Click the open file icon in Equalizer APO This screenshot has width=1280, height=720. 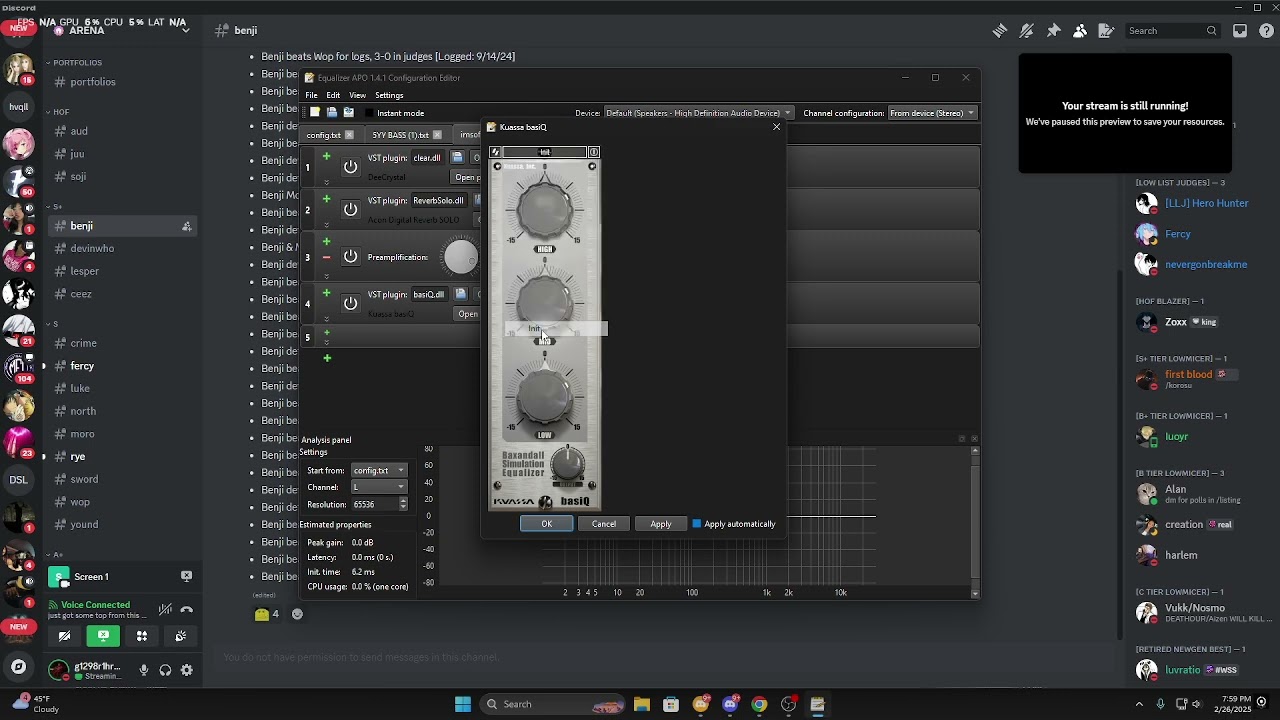coord(332,113)
